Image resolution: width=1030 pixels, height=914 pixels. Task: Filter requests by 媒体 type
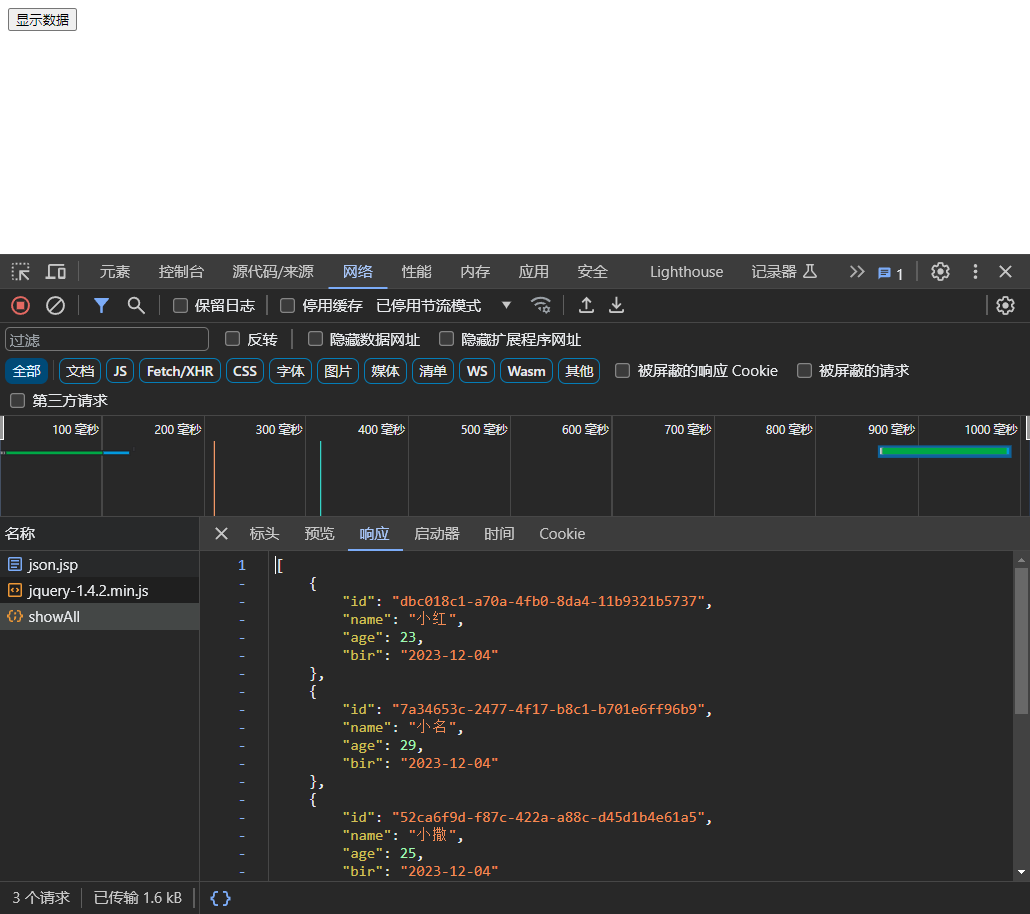(385, 371)
